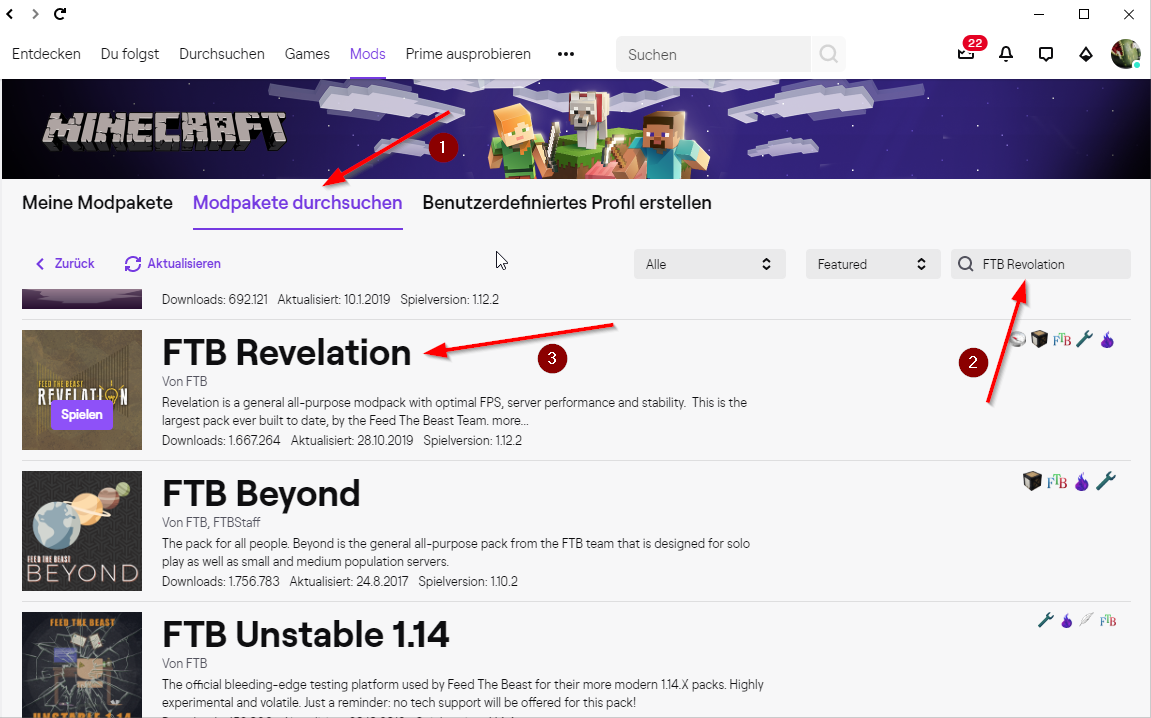Click purple flame icon on FTB Unstable row
The height and width of the screenshot is (718, 1151).
[x=1067, y=621]
